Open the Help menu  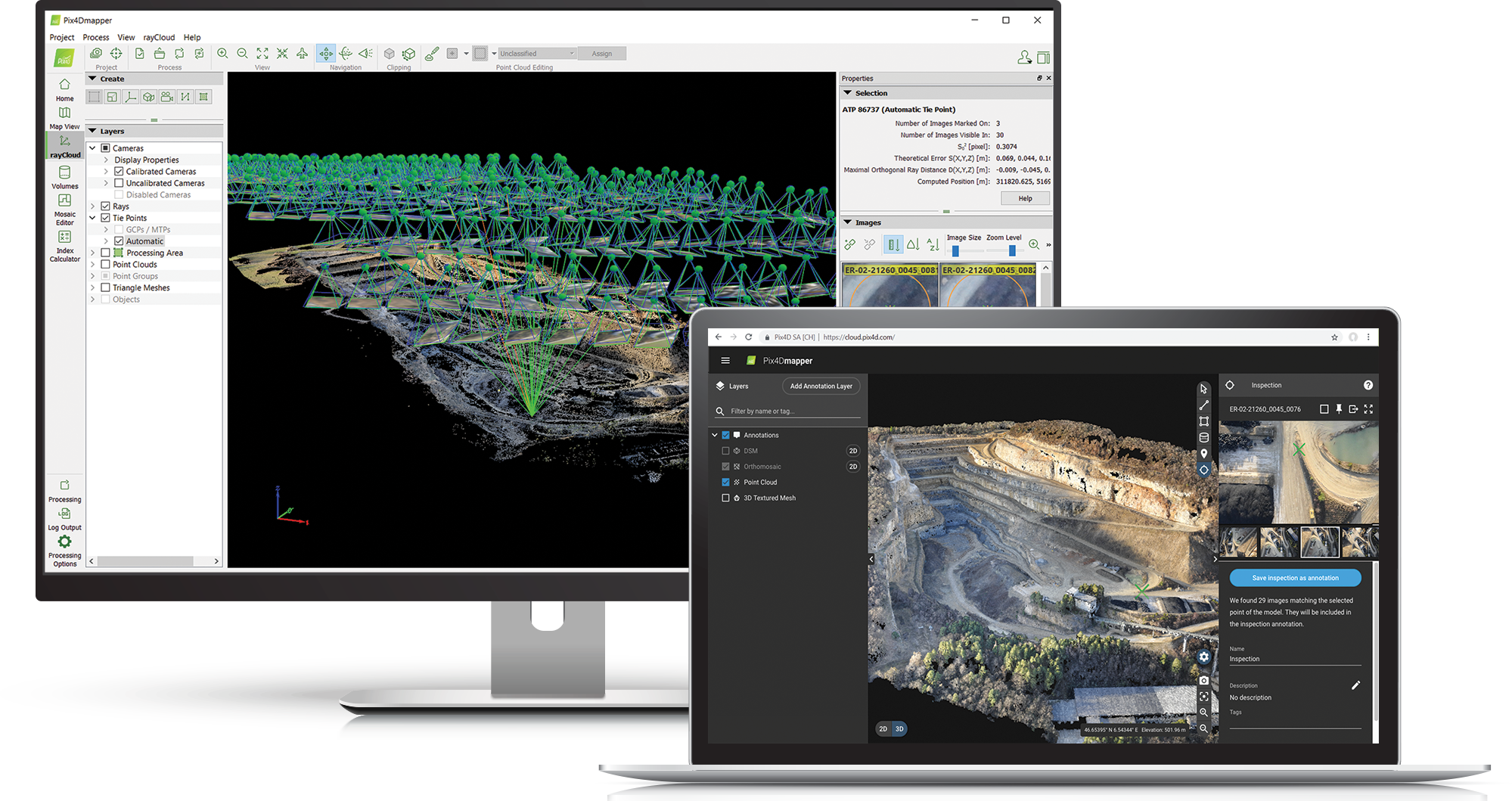(192, 37)
